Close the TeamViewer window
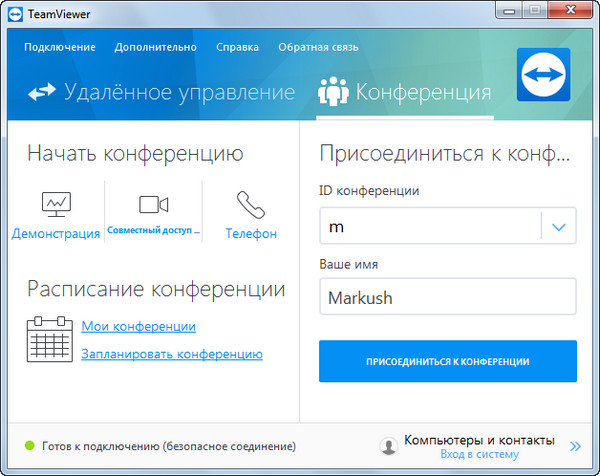The image size is (600, 476). click(570, 10)
